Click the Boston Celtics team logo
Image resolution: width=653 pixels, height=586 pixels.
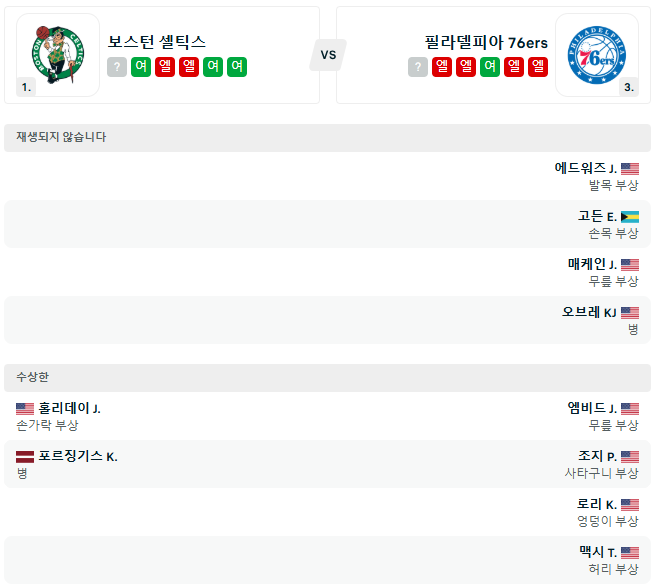point(58,54)
